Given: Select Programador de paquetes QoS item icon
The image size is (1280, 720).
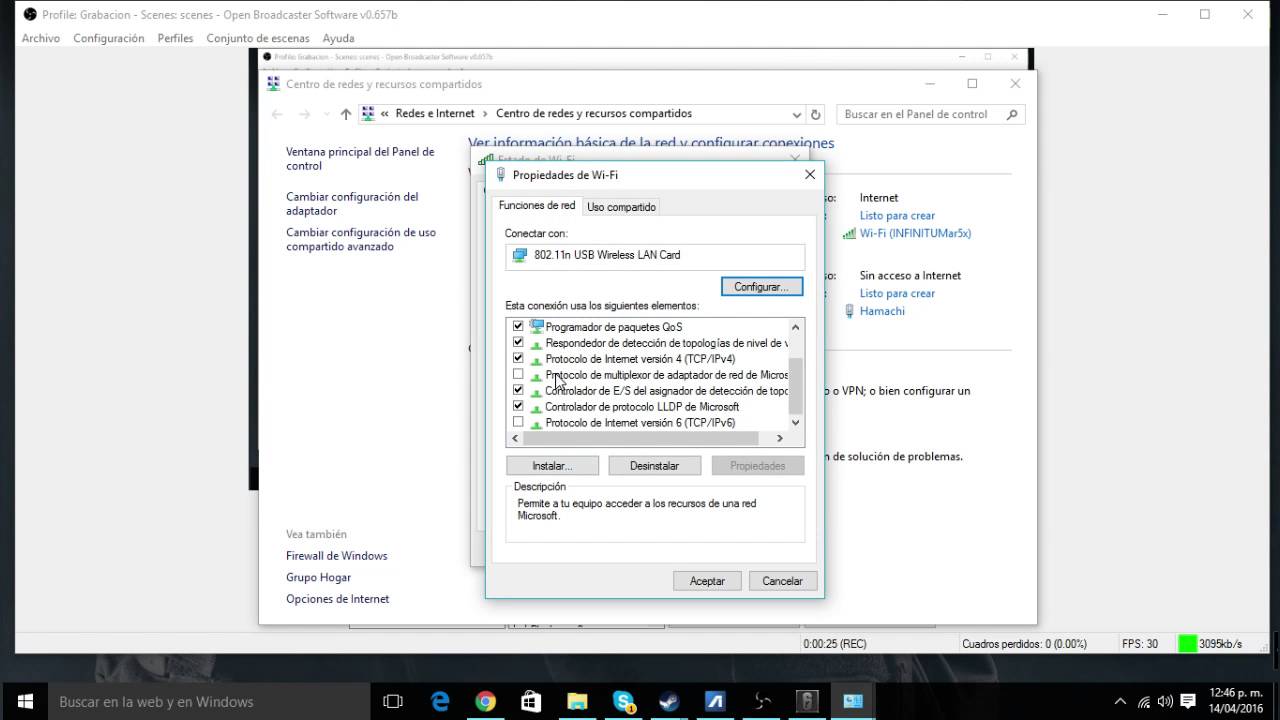Looking at the screenshot, I should (537, 326).
